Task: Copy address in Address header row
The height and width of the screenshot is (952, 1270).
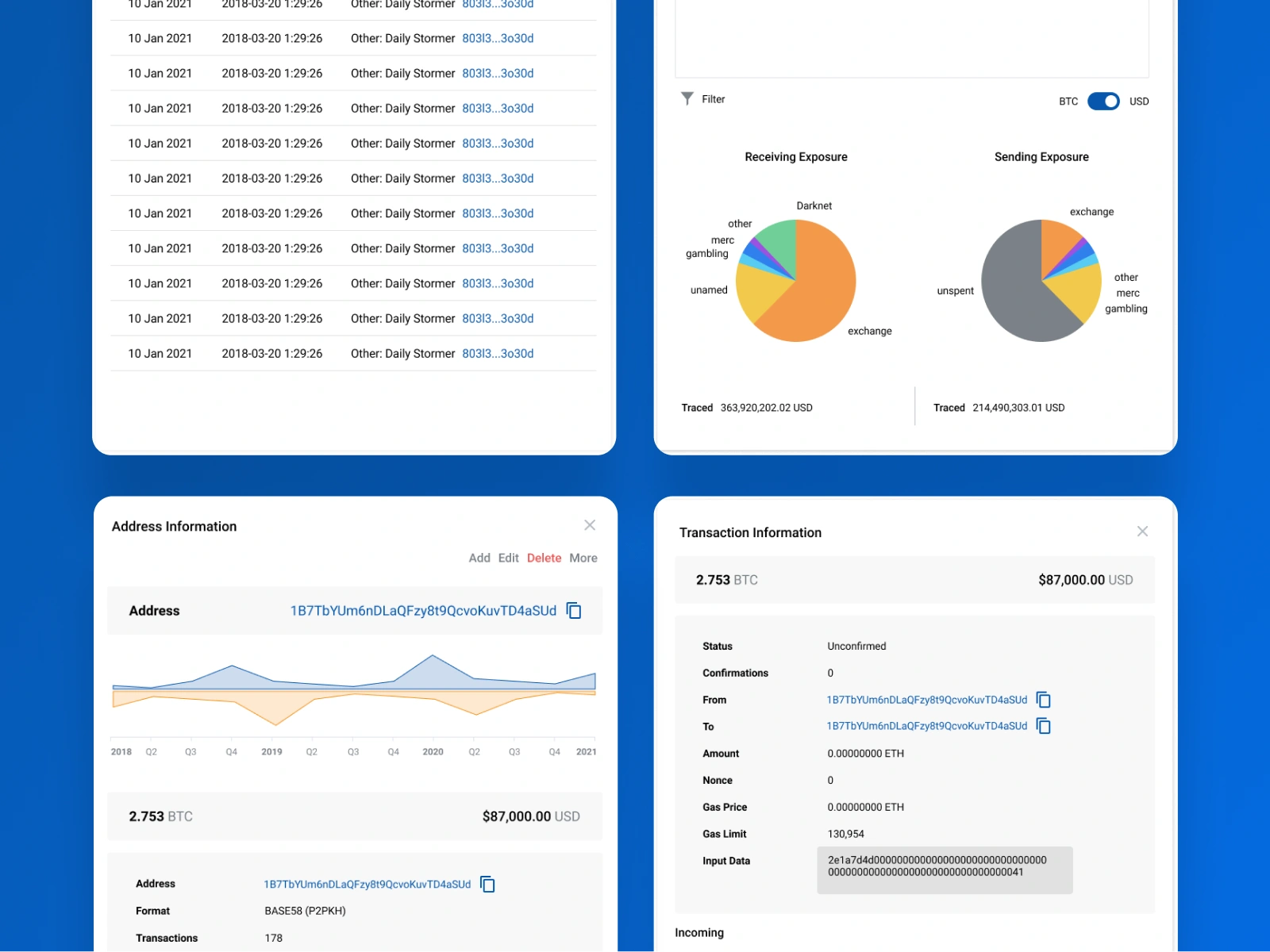Action: click(574, 610)
